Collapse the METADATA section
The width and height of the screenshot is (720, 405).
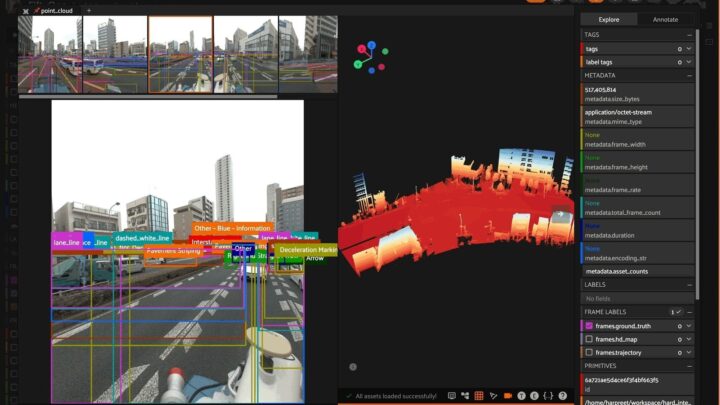[689, 75]
